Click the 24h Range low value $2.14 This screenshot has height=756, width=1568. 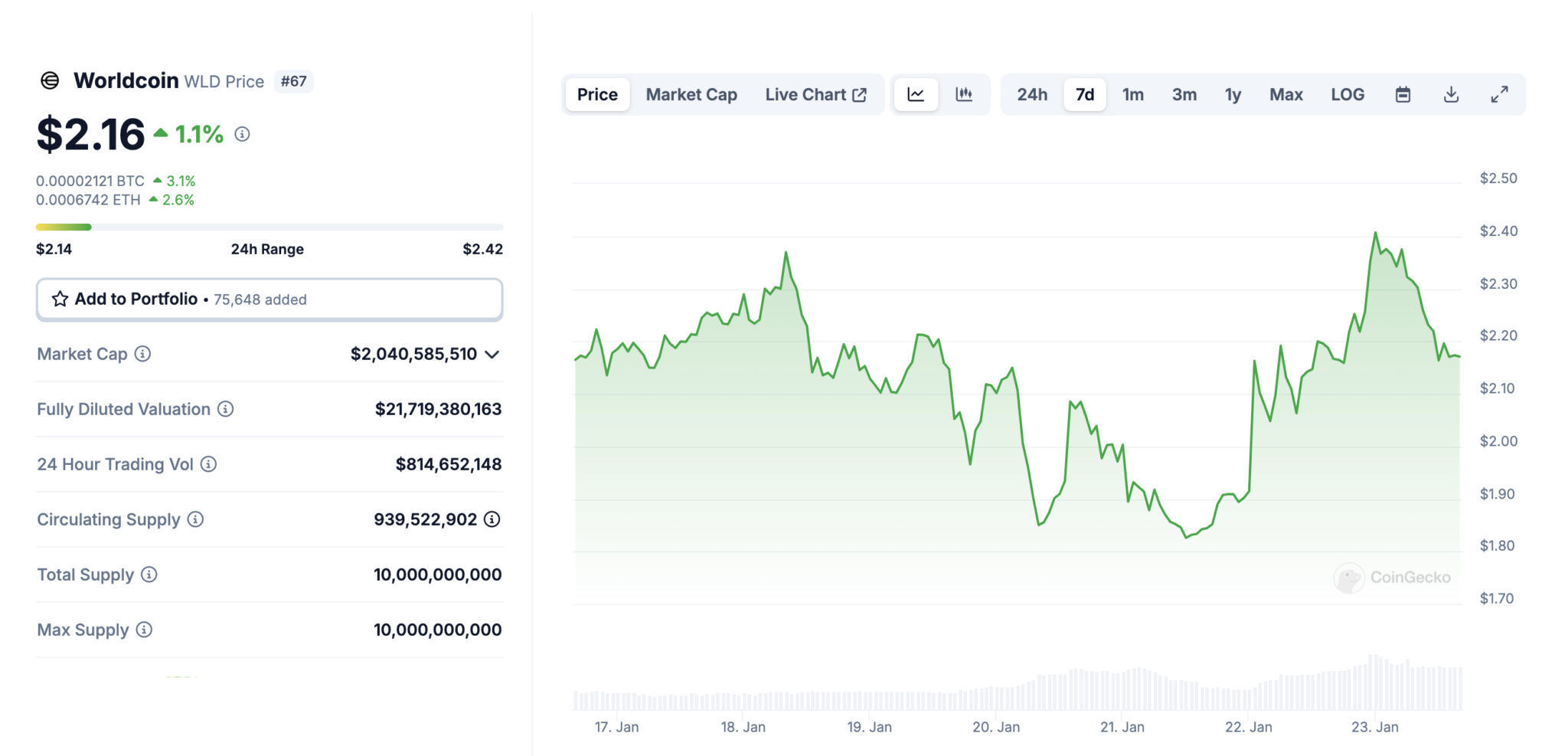click(x=54, y=249)
